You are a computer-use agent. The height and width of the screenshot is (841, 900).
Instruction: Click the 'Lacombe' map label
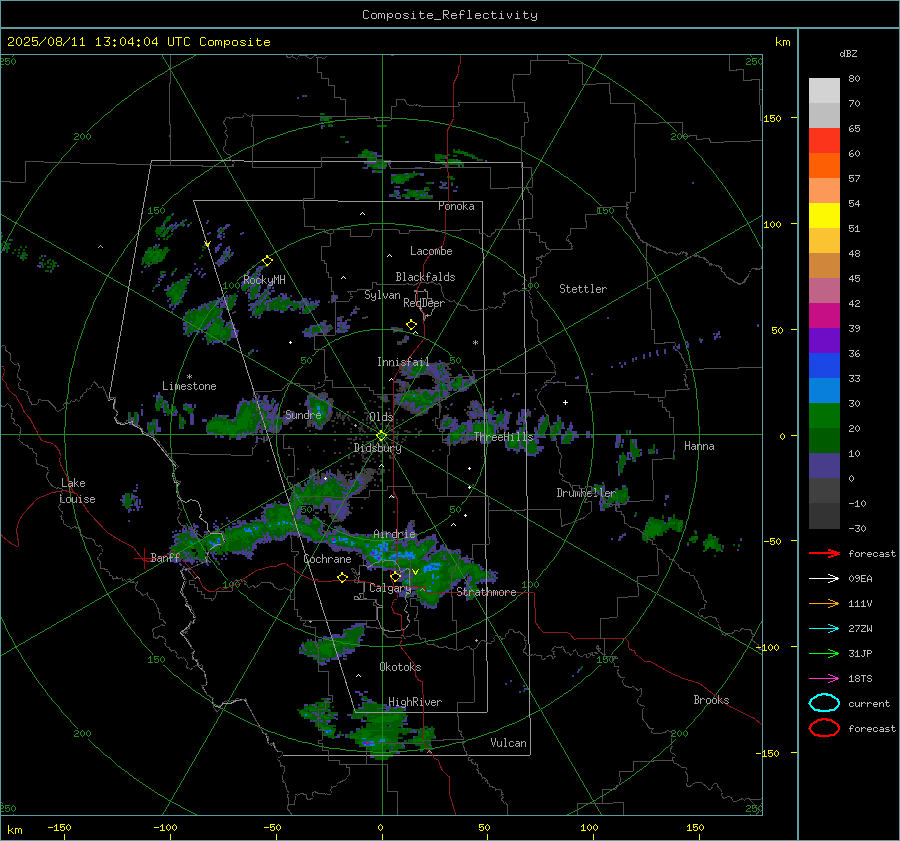431,251
